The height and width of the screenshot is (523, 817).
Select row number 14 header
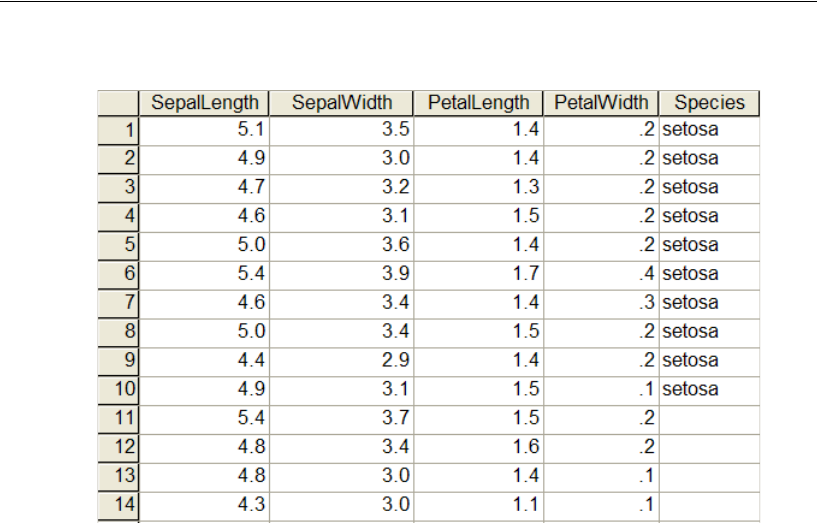click(x=119, y=503)
